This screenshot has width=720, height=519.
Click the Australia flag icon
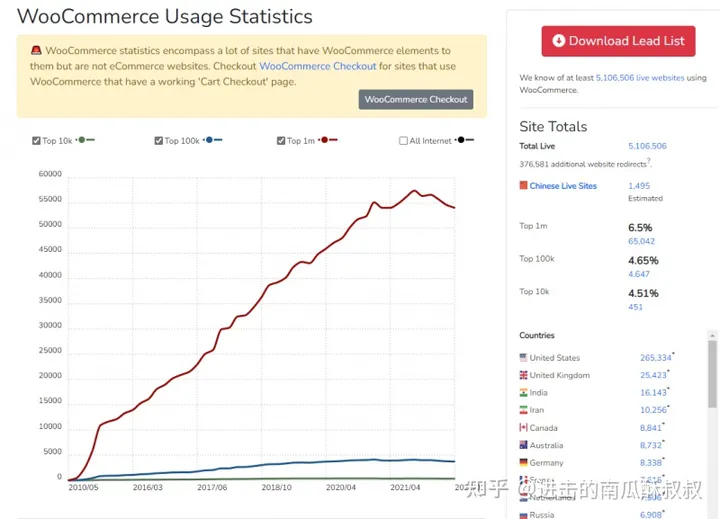pyautogui.click(x=523, y=445)
